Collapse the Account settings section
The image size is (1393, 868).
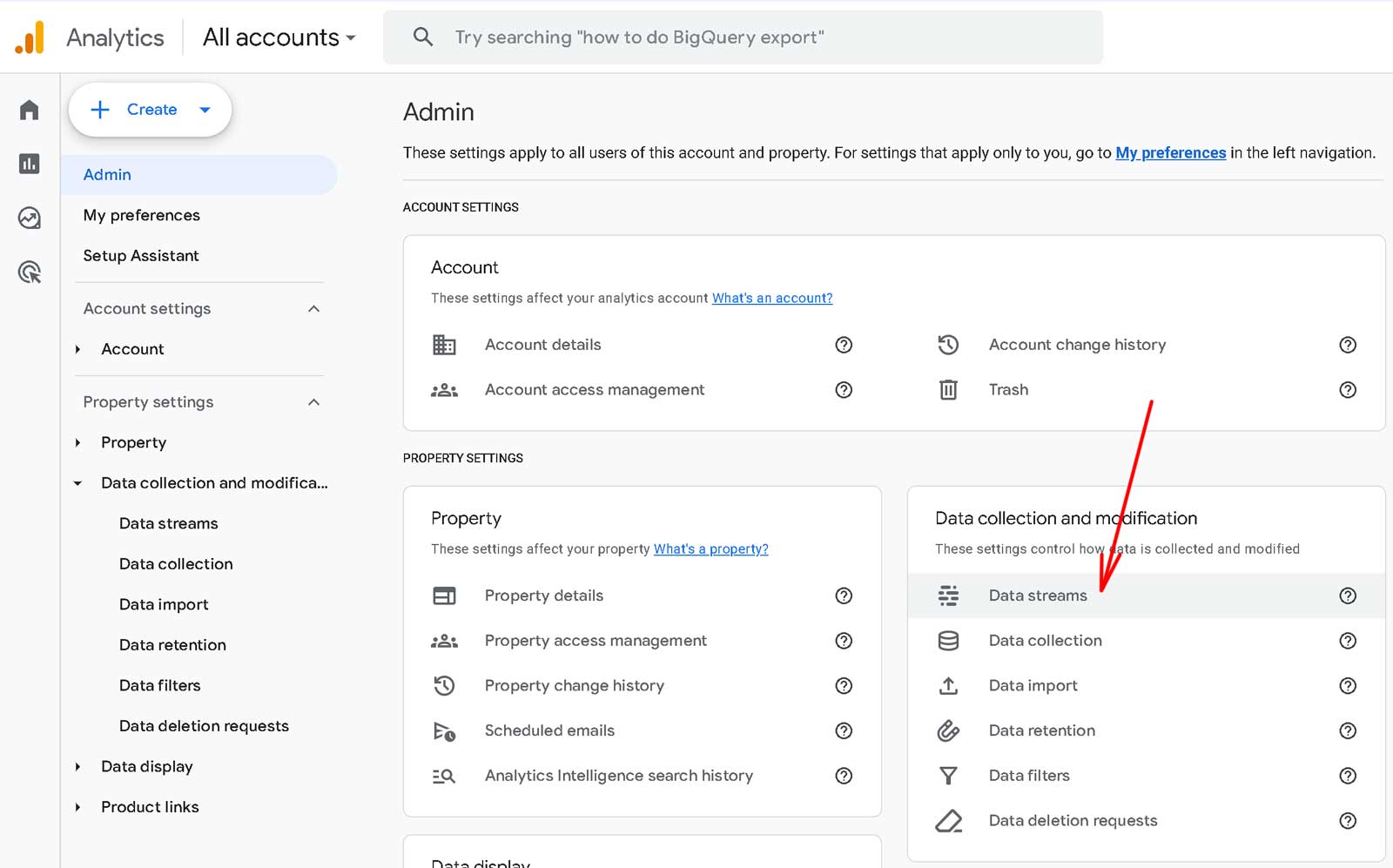314,309
